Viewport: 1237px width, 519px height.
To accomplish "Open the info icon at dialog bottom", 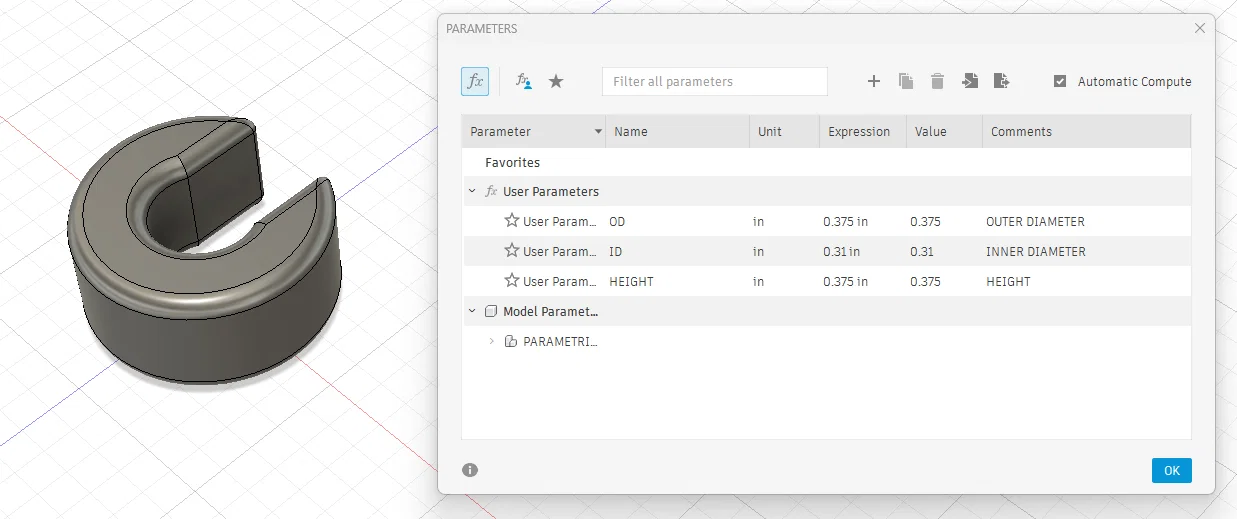I will 470,470.
